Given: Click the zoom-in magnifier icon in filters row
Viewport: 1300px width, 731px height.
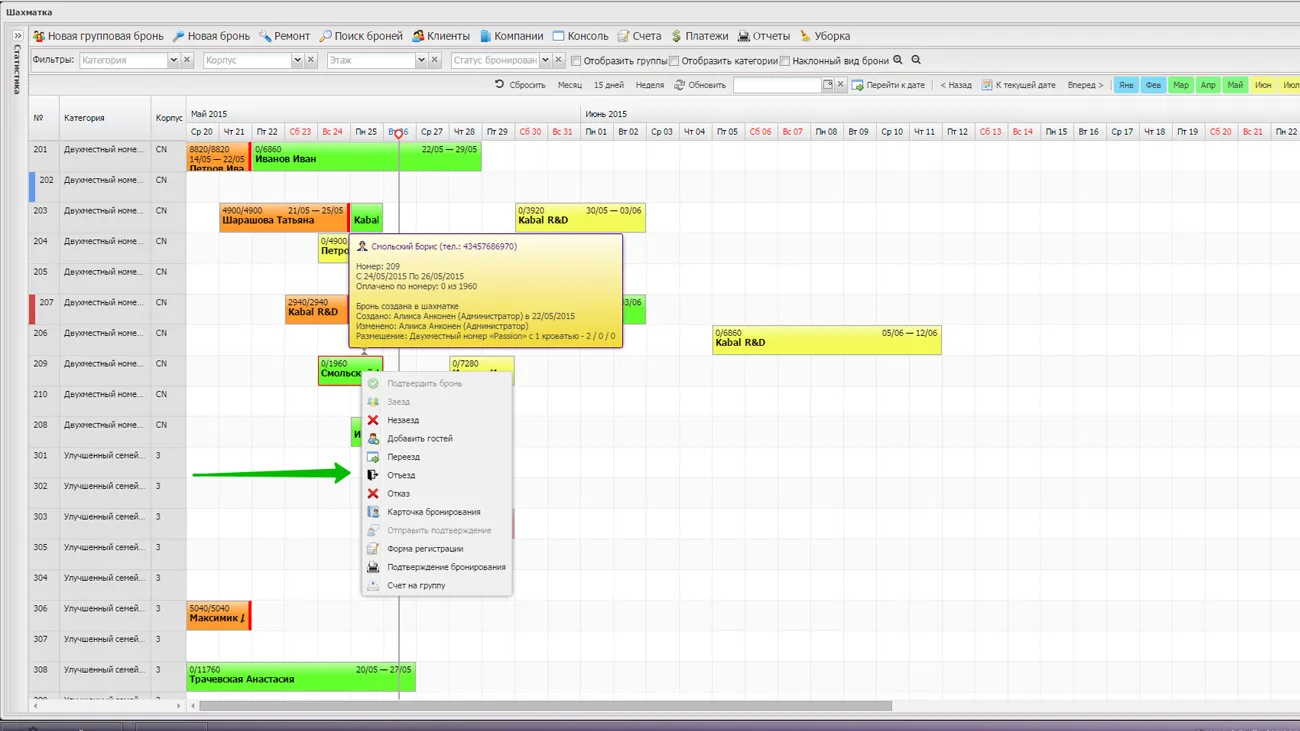Looking at the screenshot, I should 898,60.
